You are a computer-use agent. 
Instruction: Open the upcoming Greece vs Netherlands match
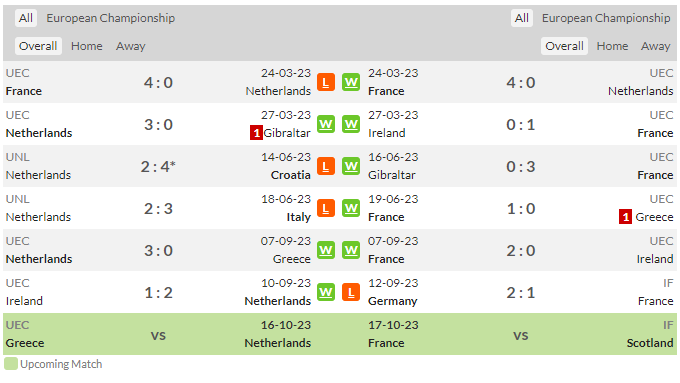pyautogui.click(x=171, y=334)
